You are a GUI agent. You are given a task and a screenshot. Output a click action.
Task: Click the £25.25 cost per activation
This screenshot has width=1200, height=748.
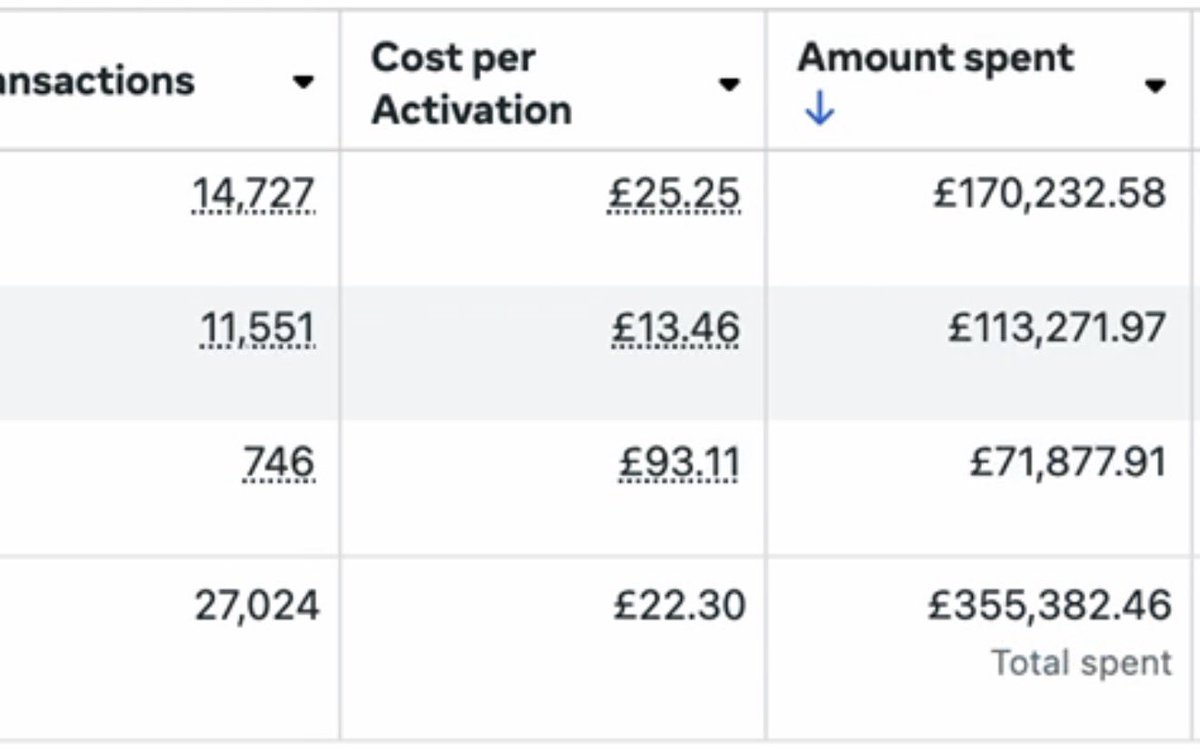click(x=674, y=193)
